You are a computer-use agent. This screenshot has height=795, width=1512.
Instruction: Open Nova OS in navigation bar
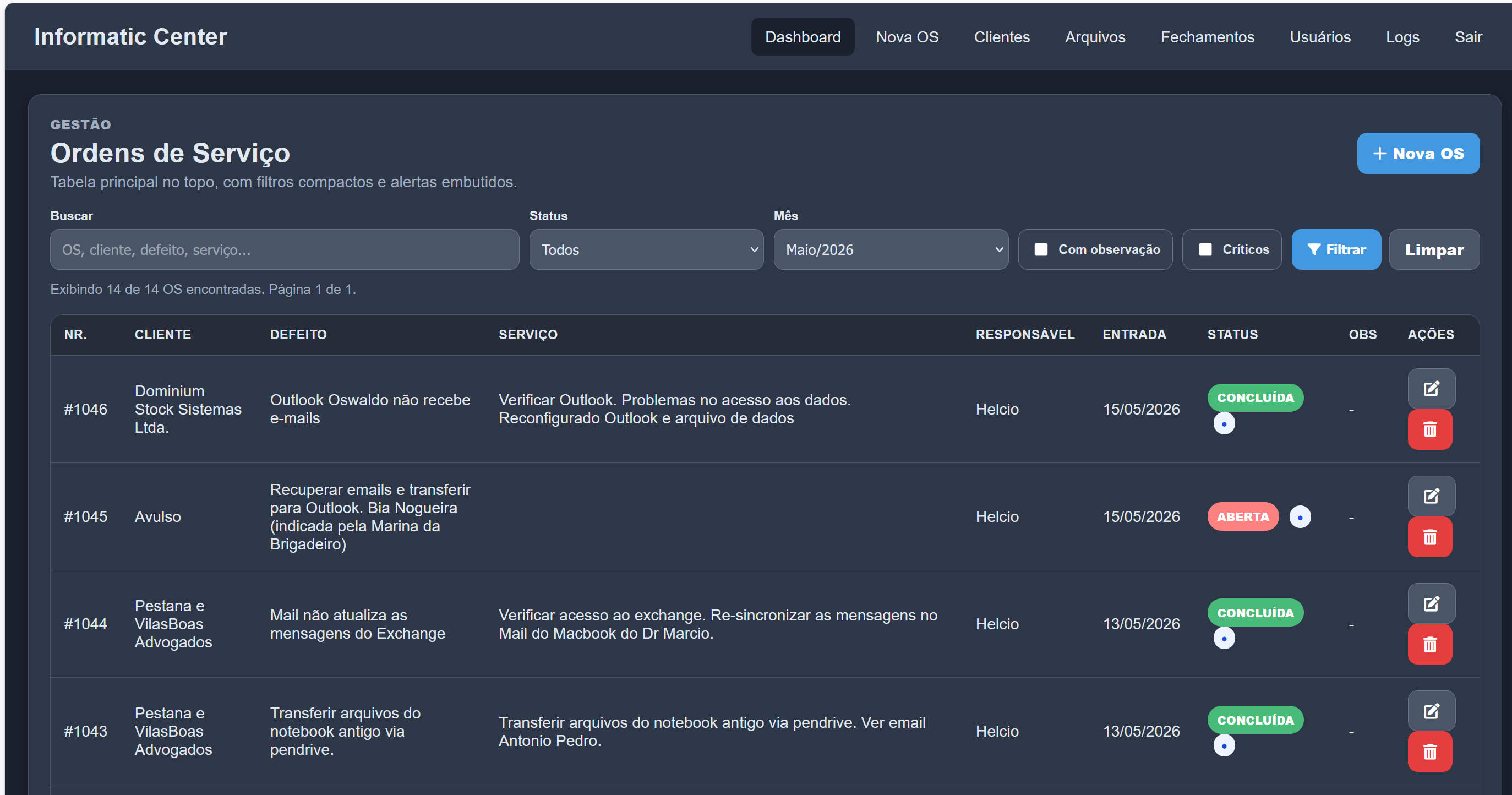click(x=907, y=37)
